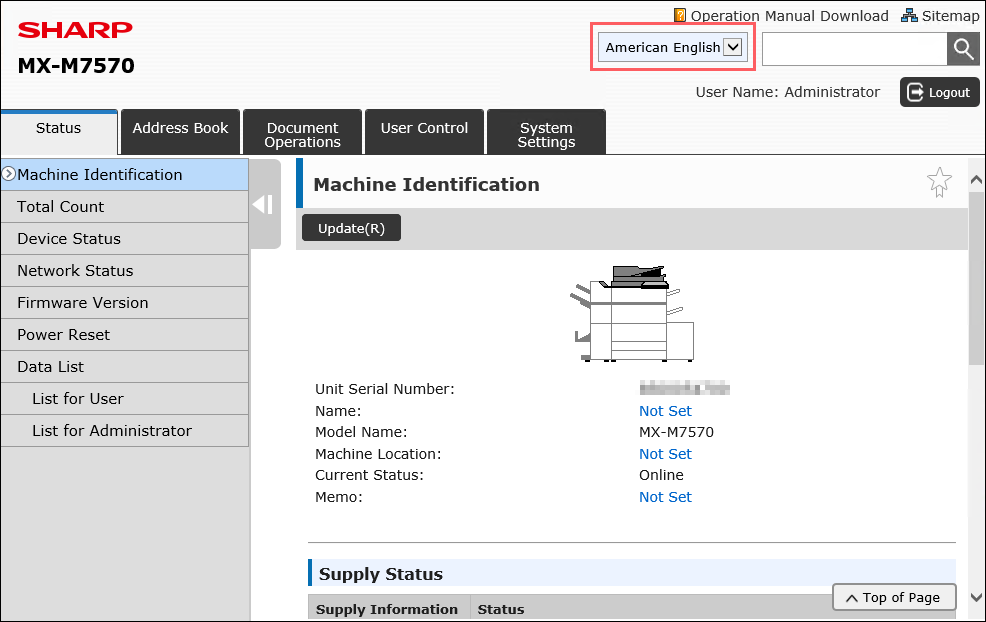
Task: Click the Supply Information column header
Action: (387, 609)
